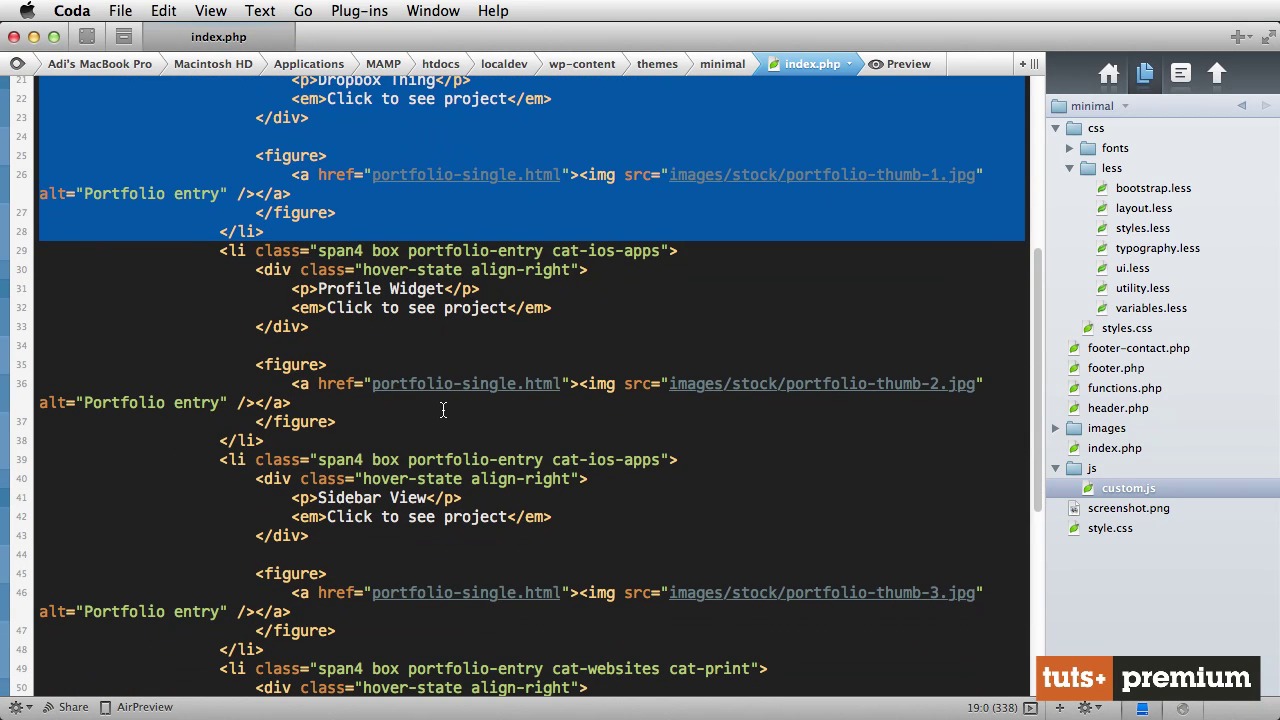Select the Files icon in sidebar toolbar

(1145, 74)
